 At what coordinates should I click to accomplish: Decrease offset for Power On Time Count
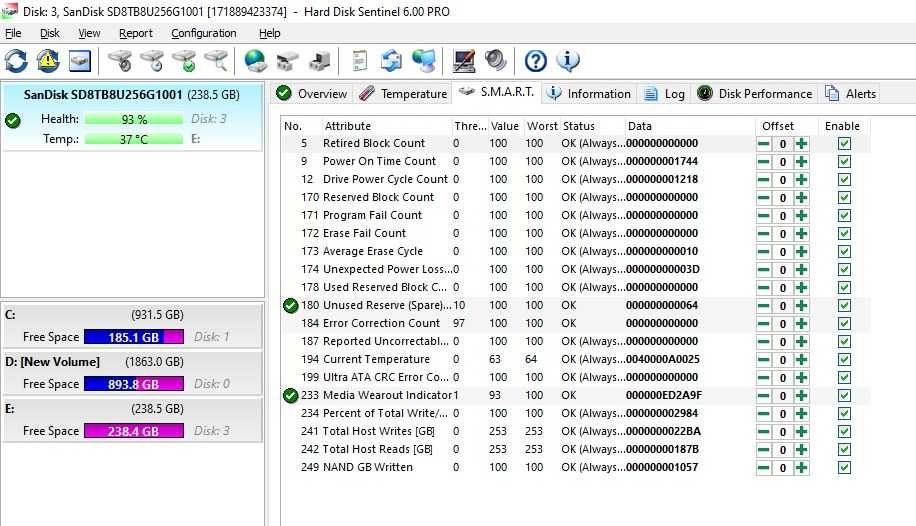point(764,162)
